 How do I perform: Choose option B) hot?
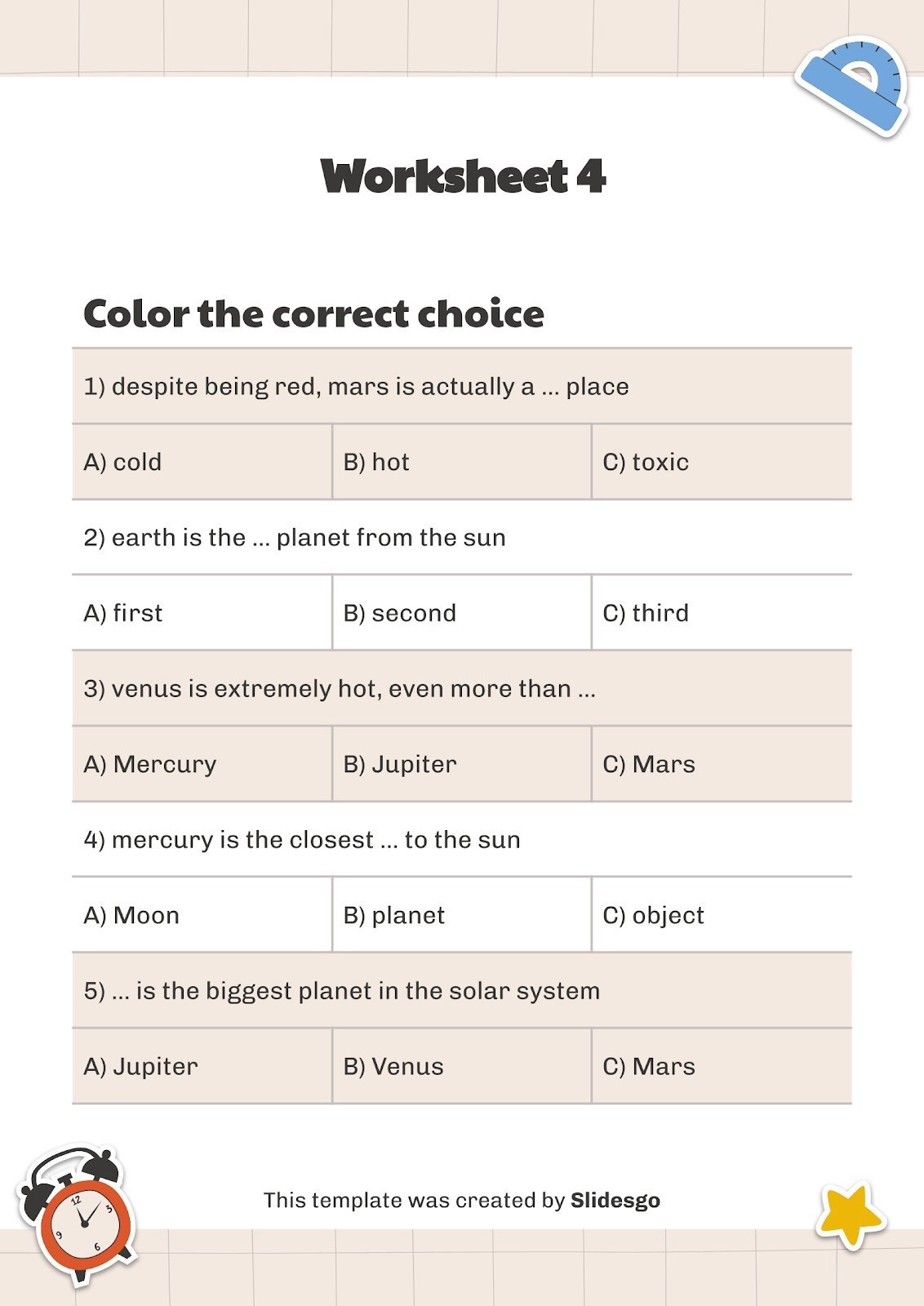376,462
